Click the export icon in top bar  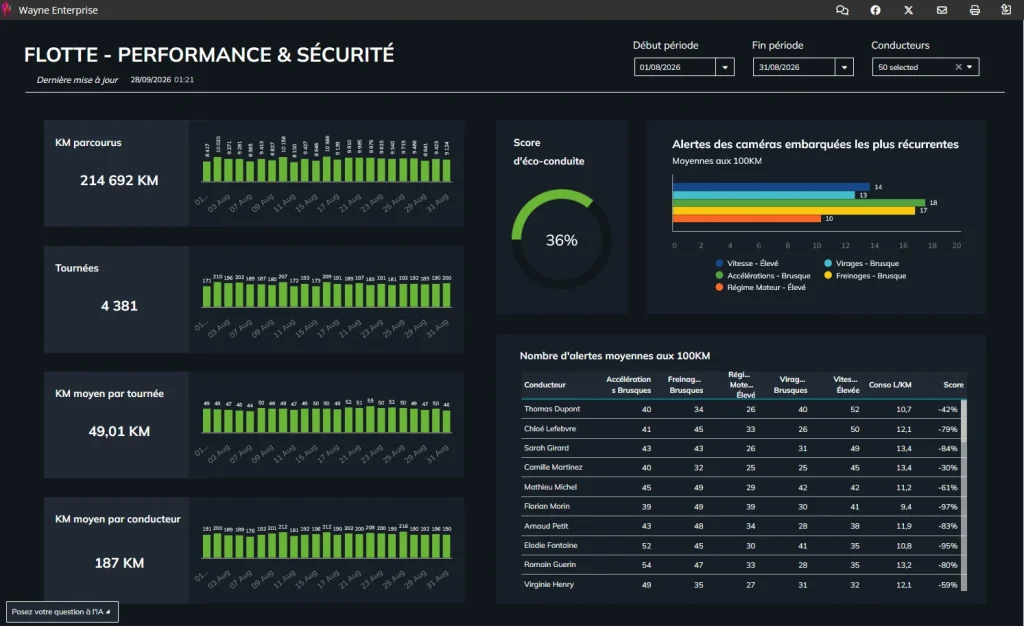point(1006,9)
